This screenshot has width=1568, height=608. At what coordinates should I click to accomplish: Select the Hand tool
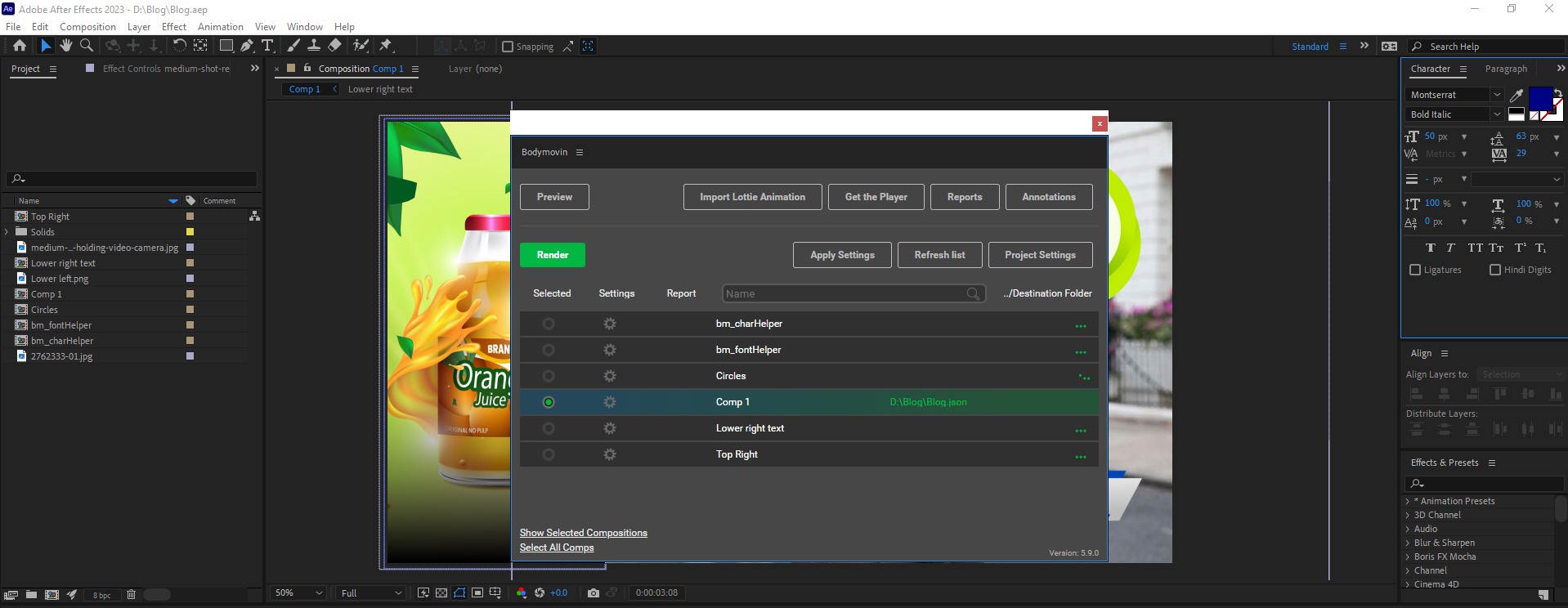[66, 46]
